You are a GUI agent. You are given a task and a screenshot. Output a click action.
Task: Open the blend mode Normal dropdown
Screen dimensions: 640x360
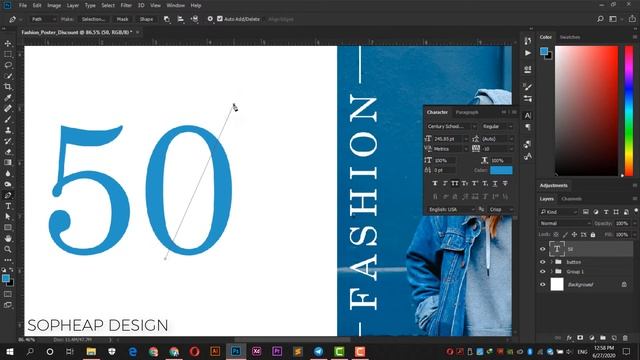tap(565, 223)
